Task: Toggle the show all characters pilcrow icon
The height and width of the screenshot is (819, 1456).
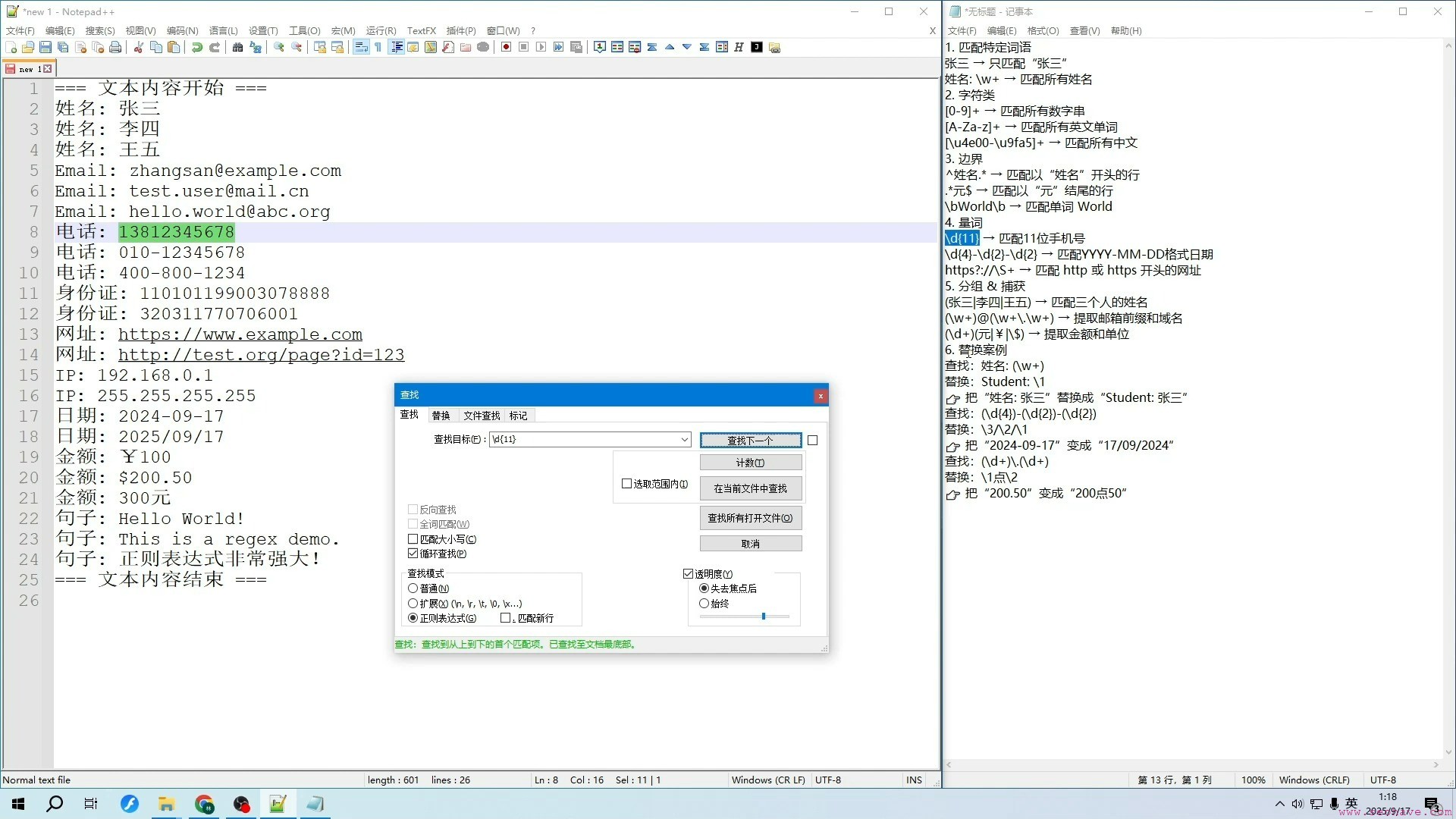Action: 378,47
